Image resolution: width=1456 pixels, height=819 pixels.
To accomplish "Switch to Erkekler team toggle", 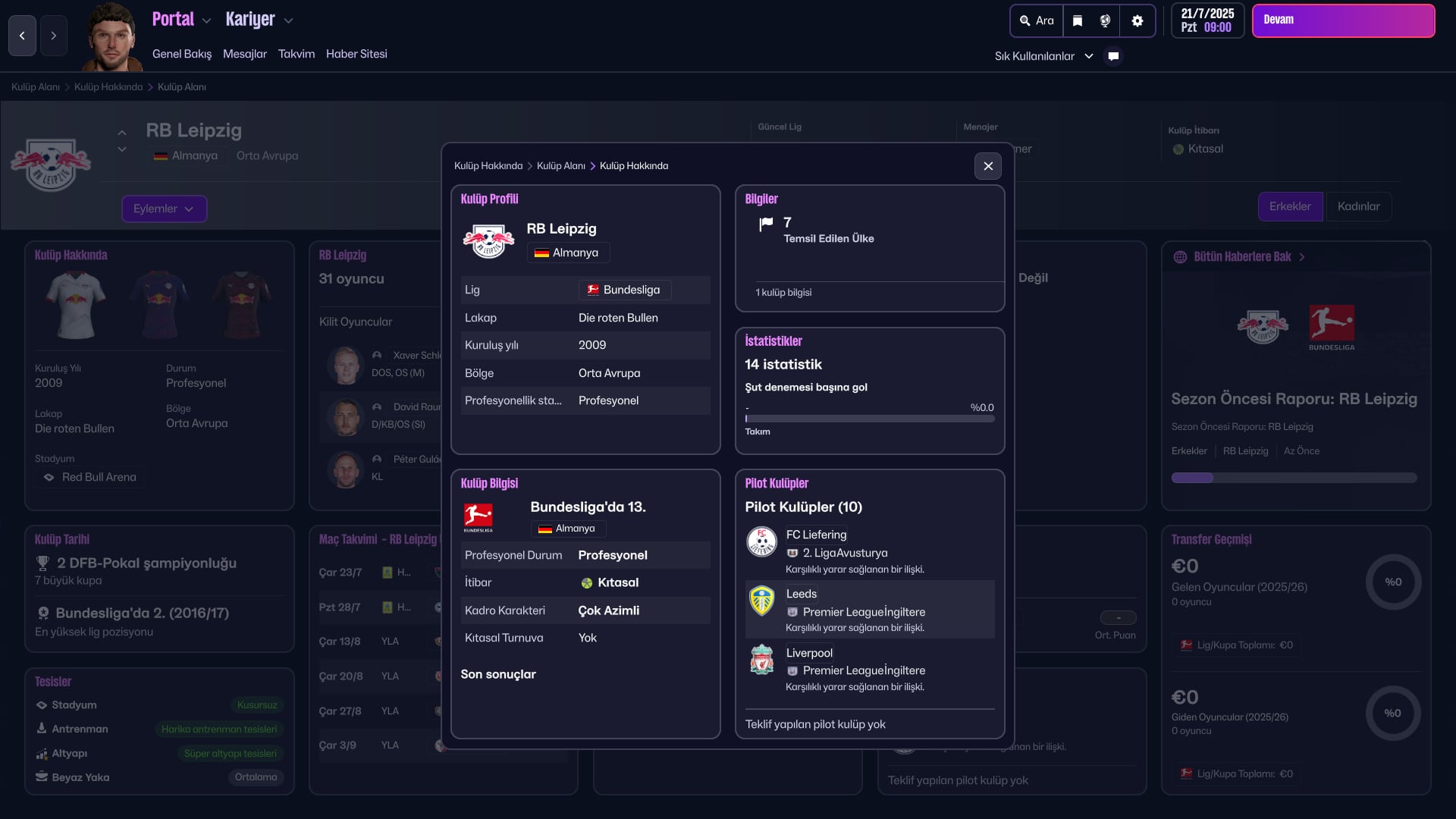I will [x=1289, y=206].
